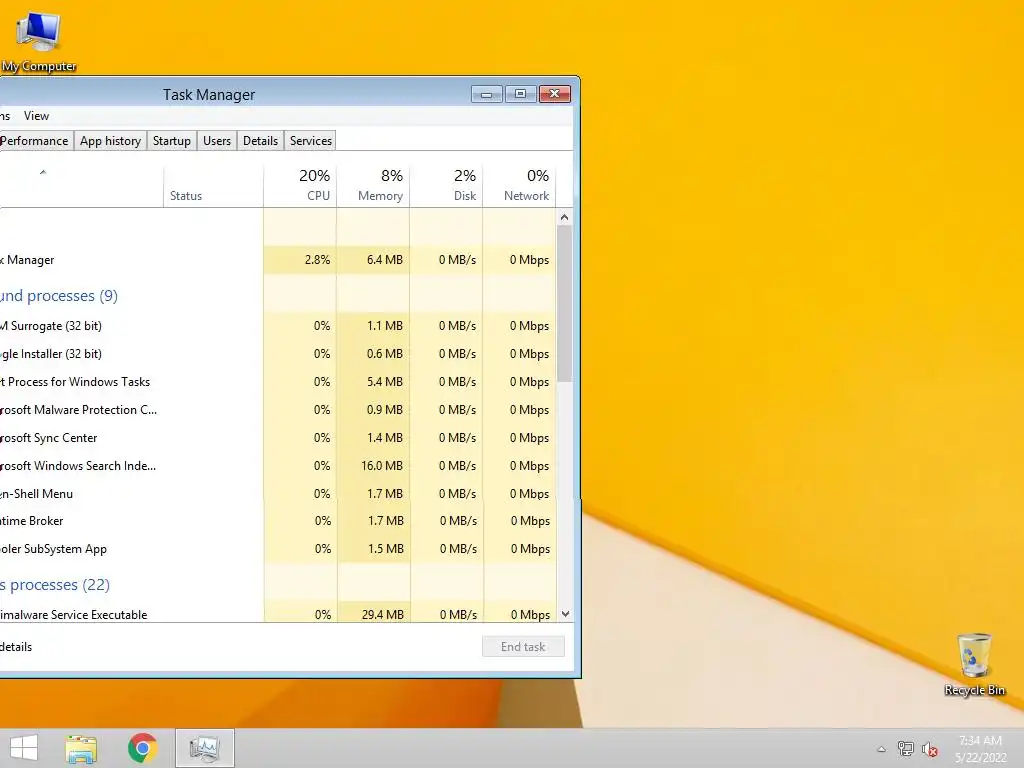The height and width of the screenshot is (768, 1024).
Task: Click the 16.0 MB memory value
Action: [x=381, y=466]
